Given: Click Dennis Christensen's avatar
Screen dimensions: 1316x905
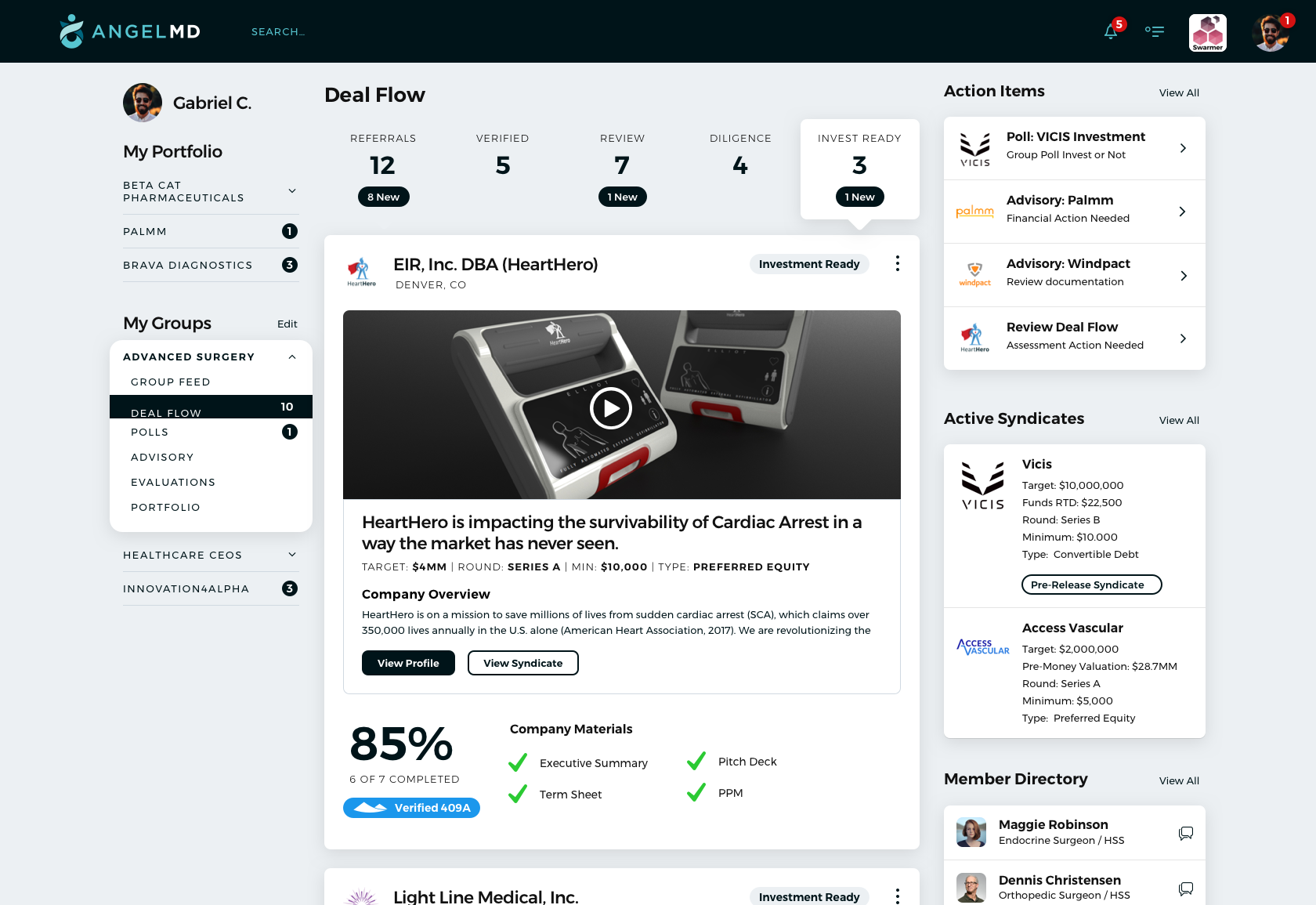Looking at the screenshot, I should [971, 888].
